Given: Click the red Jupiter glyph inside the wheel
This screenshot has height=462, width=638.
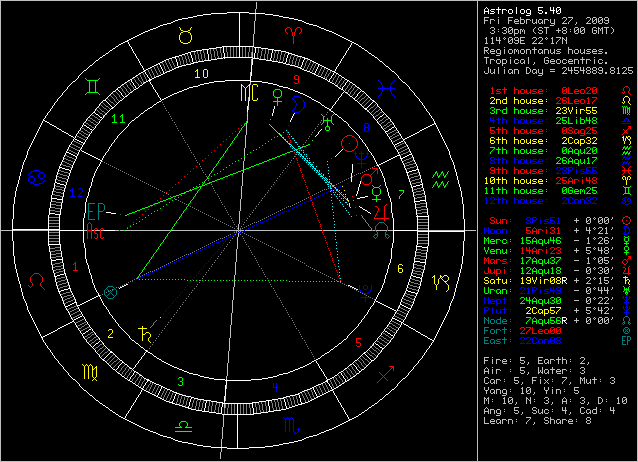Looking at the screenshot, I should 380,211.
